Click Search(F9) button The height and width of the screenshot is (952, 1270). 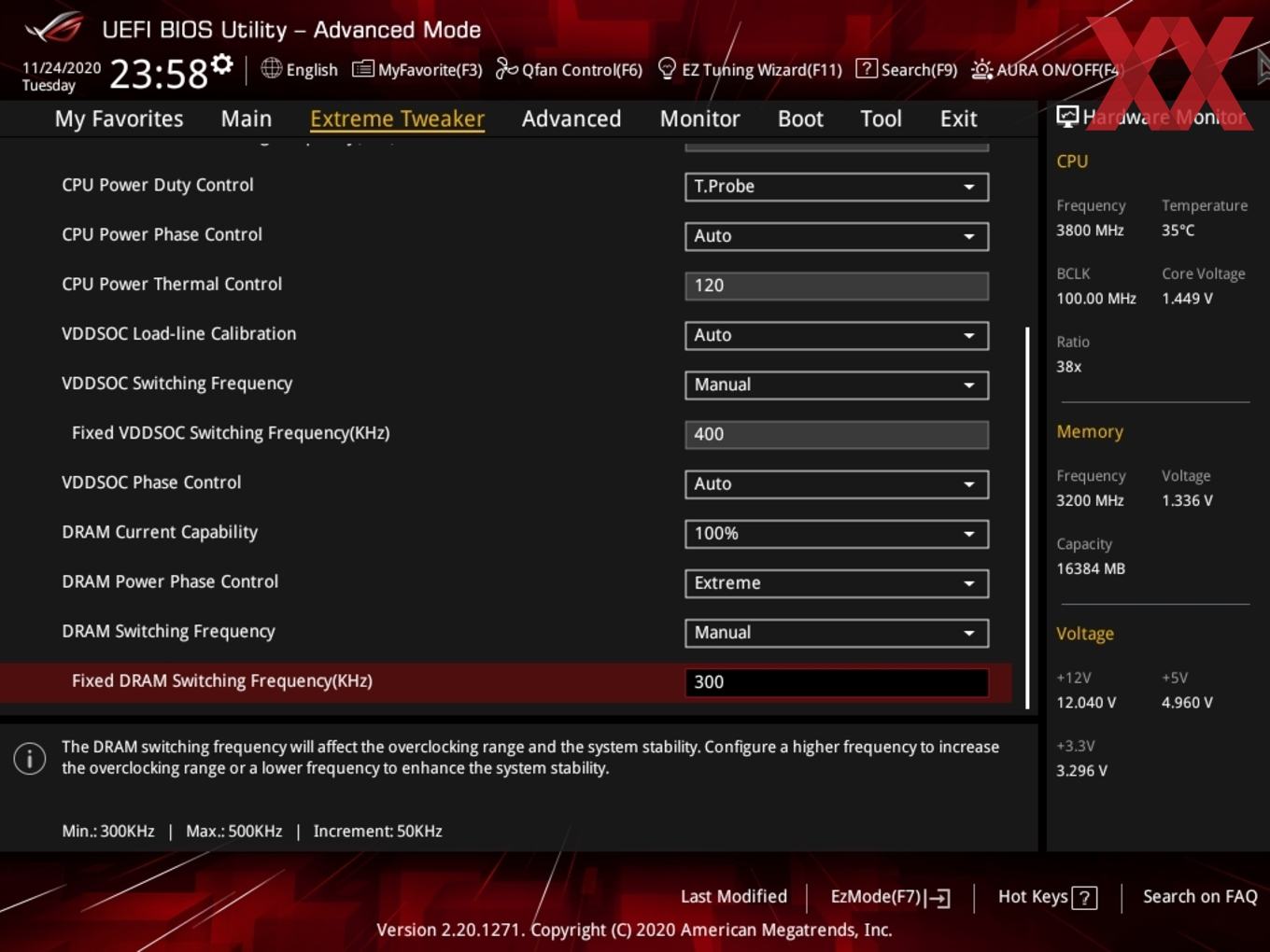[x=907, y=69]
